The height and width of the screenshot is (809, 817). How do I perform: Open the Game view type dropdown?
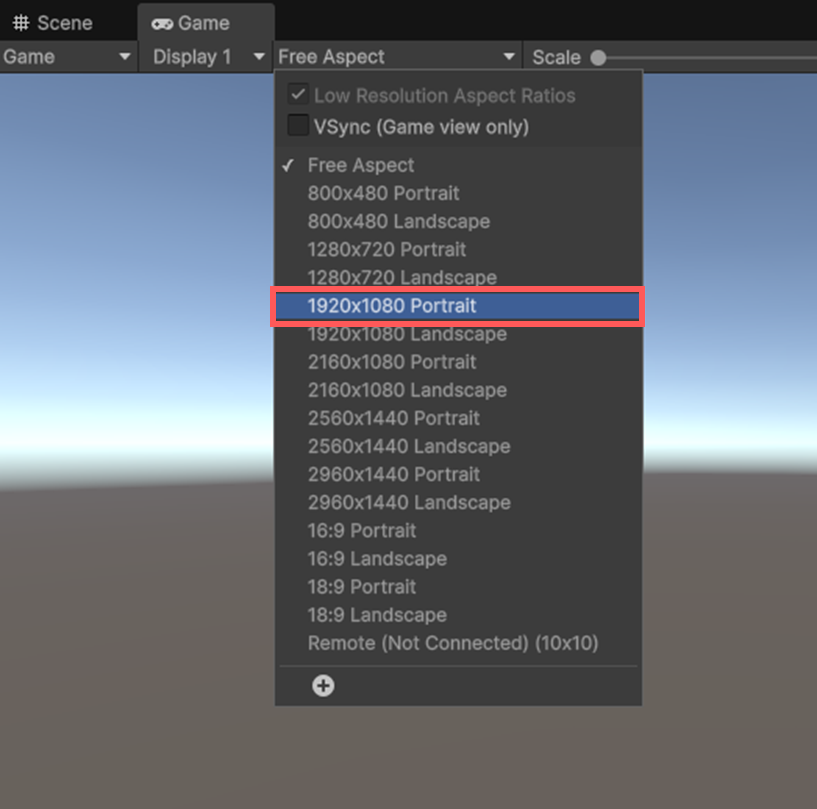pyautogui.click(x=68, y=57)
